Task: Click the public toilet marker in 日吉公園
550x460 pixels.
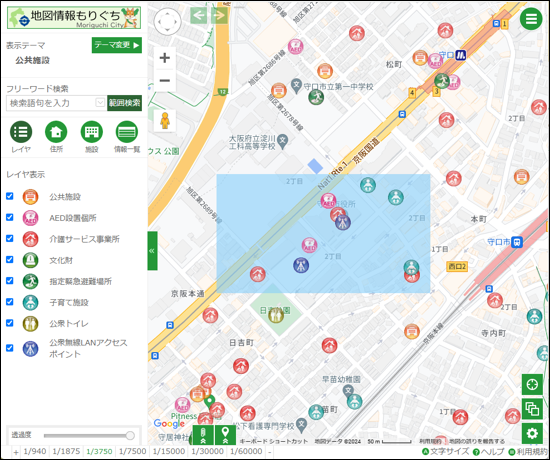Action: coord(276,315)
